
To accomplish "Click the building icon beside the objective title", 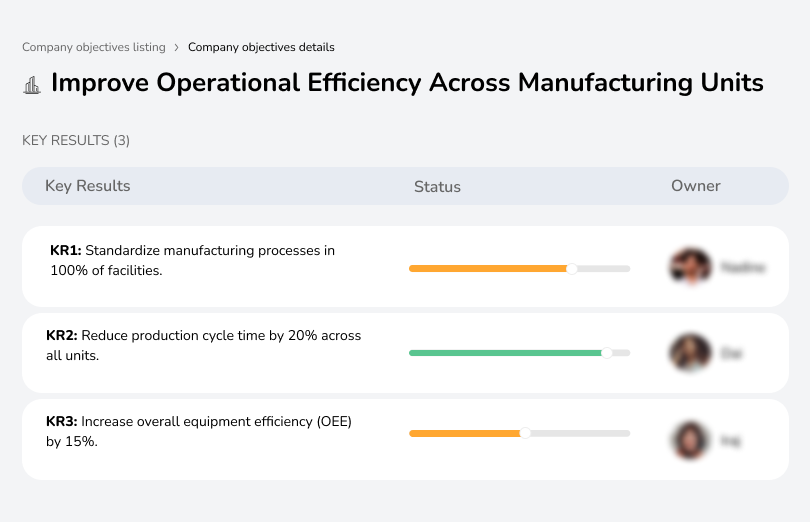I will point(31,84).
